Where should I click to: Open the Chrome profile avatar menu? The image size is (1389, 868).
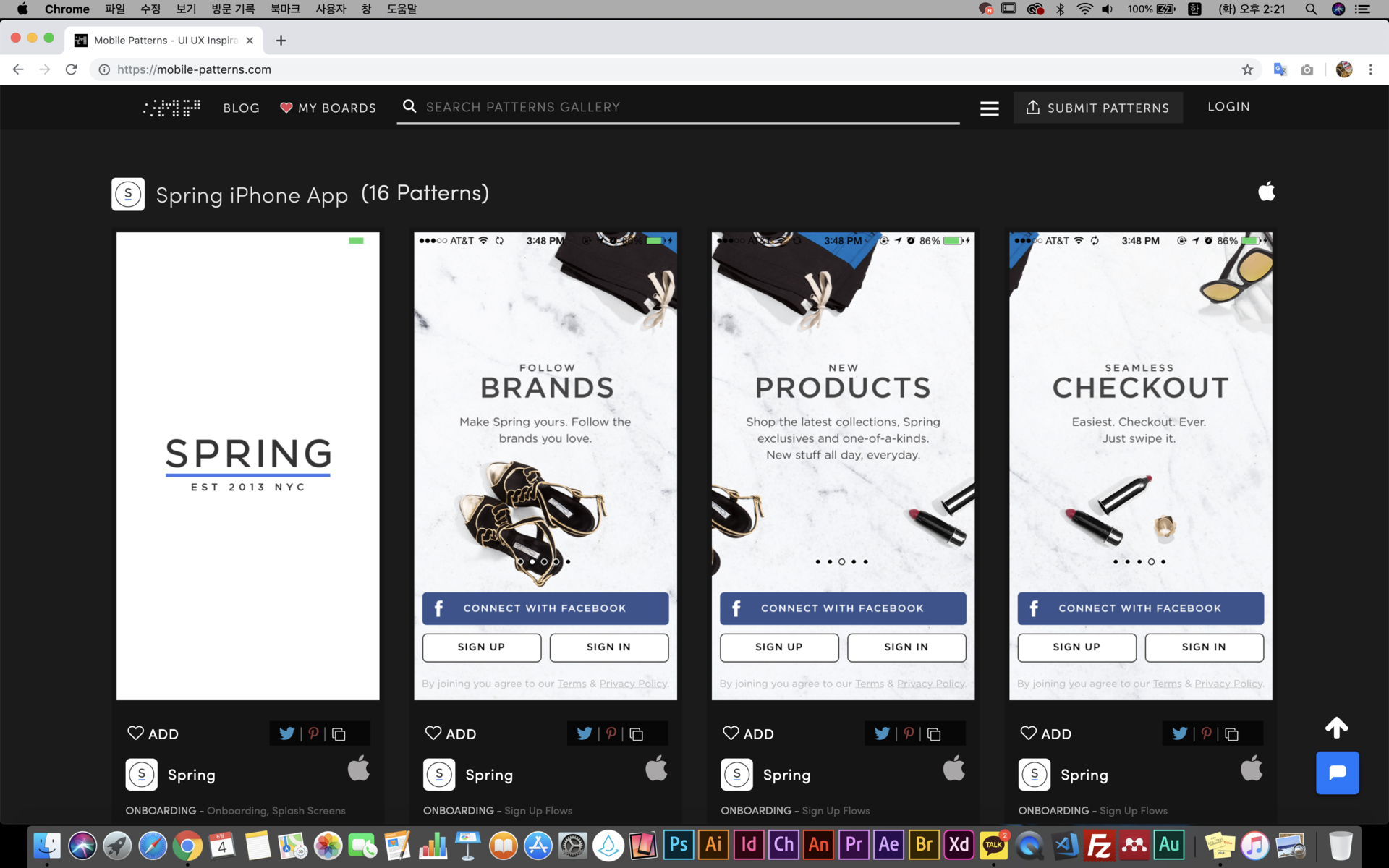point(1343,69)
